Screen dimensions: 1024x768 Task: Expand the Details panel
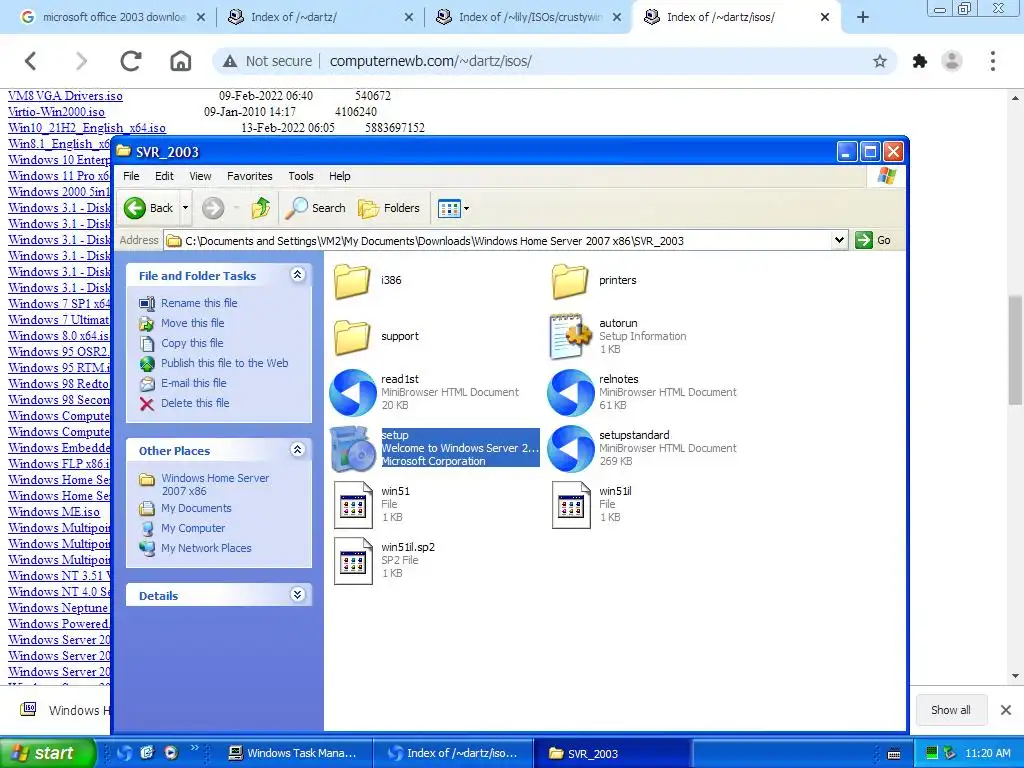(x=298, y=595)
